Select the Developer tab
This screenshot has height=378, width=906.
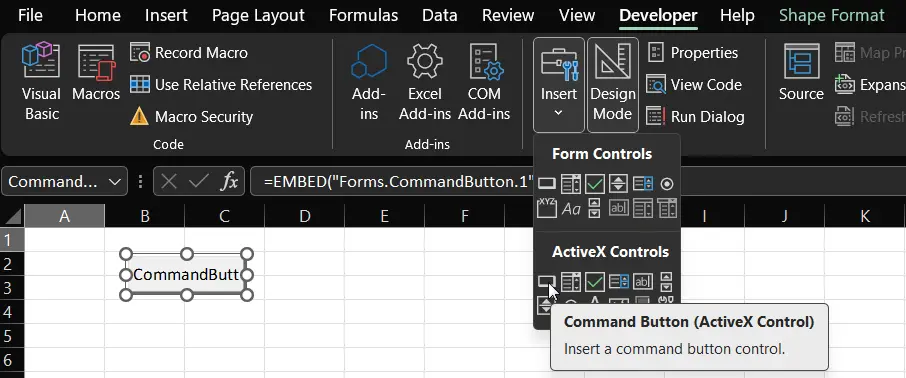[x=658, y=16]
